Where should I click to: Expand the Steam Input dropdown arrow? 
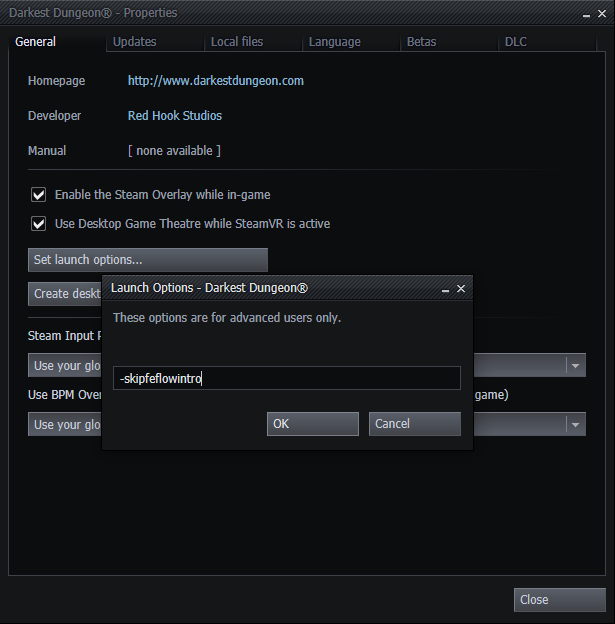pos(575,366)
